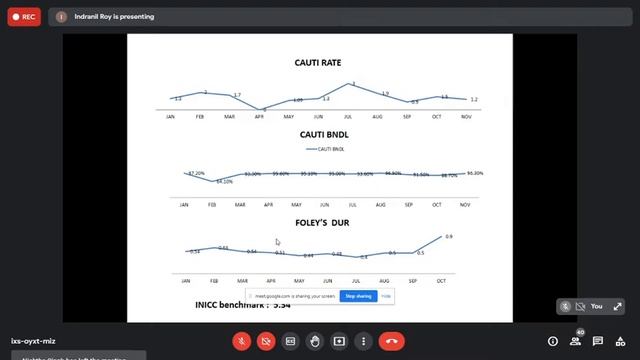This screenshot has width=640, height=360.
Task: Click the JUL peak point on CAUTI RATE
Action: pyautogui.click(x=349, y=84)
